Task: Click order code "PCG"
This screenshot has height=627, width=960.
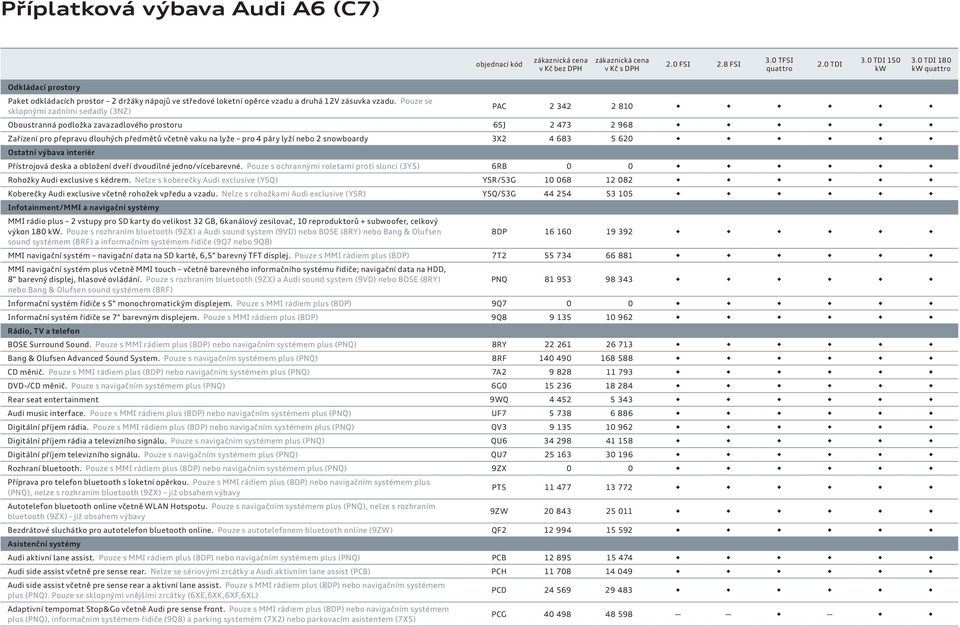Action: point(499,614)
